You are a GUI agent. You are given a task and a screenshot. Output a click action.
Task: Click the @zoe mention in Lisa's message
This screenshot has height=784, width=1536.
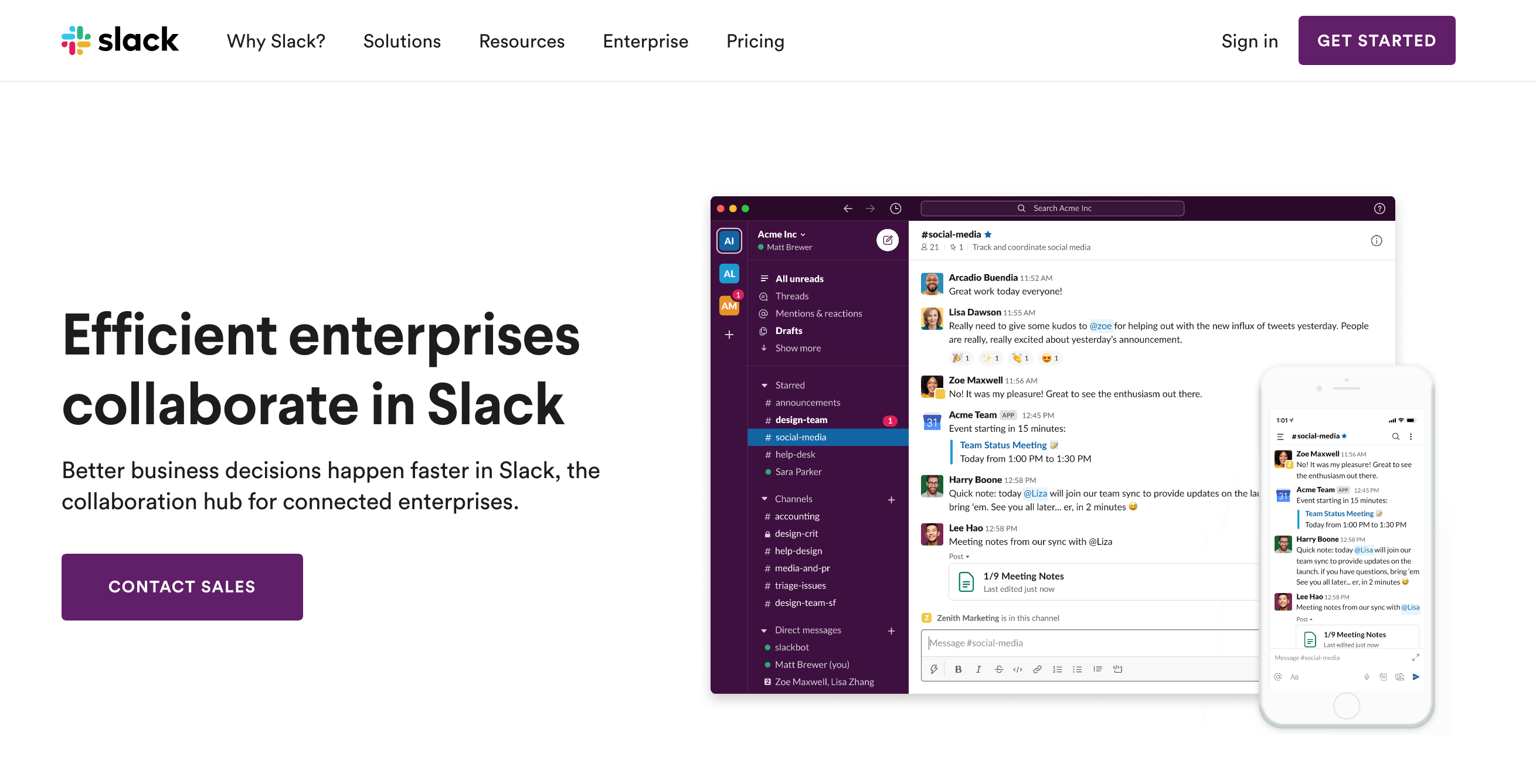[1100, 326]
